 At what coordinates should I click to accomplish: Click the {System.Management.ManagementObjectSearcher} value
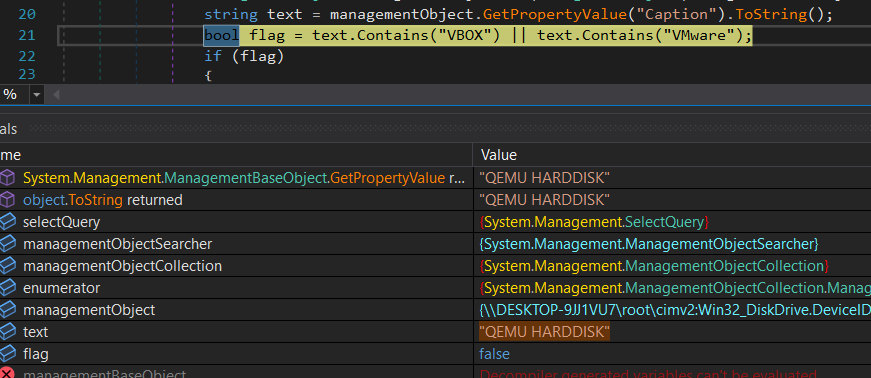649,243
